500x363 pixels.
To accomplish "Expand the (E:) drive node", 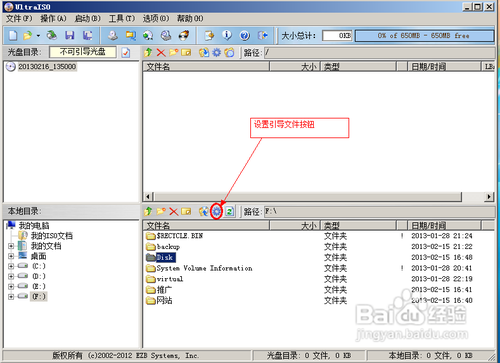I will (11, 286).
